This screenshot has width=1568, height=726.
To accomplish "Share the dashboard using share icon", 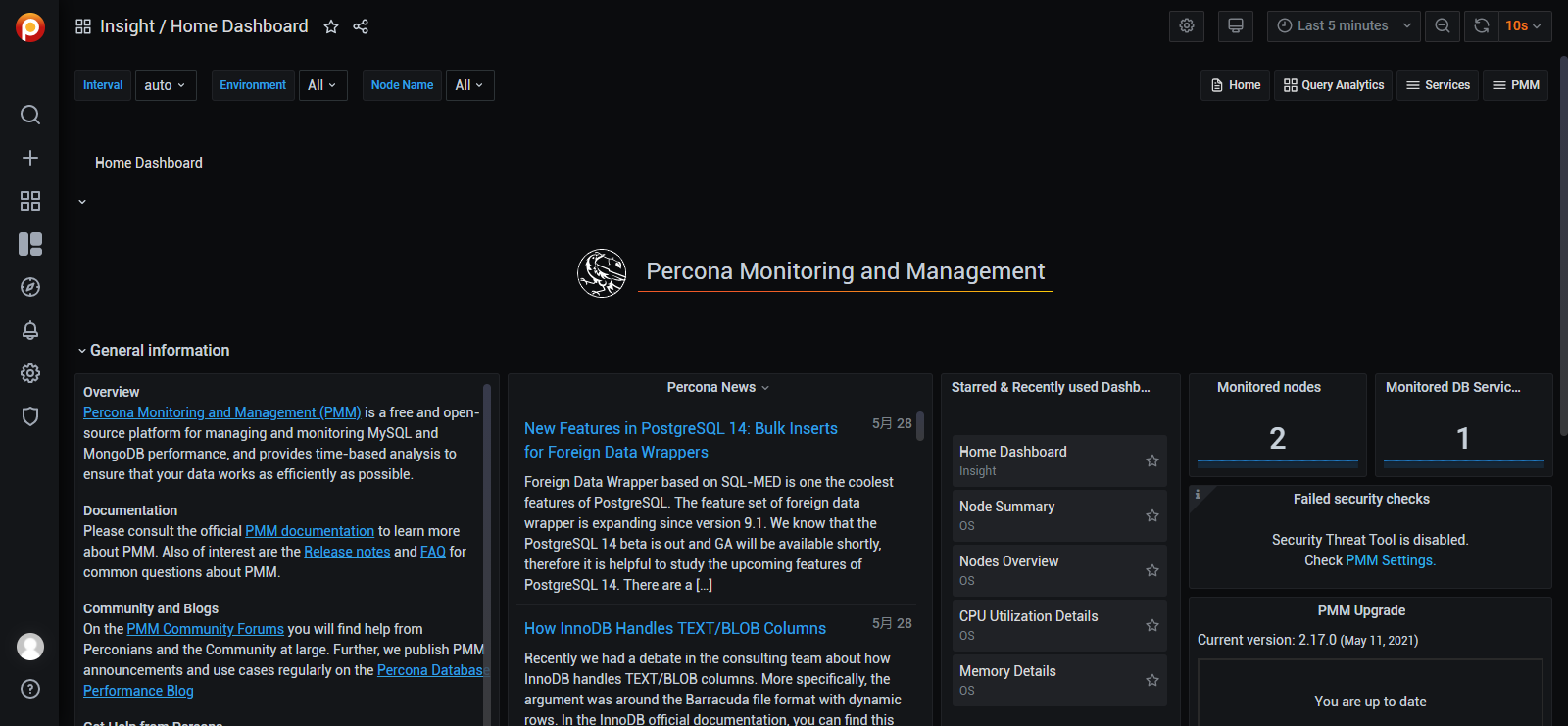I will tap(361, 26).
